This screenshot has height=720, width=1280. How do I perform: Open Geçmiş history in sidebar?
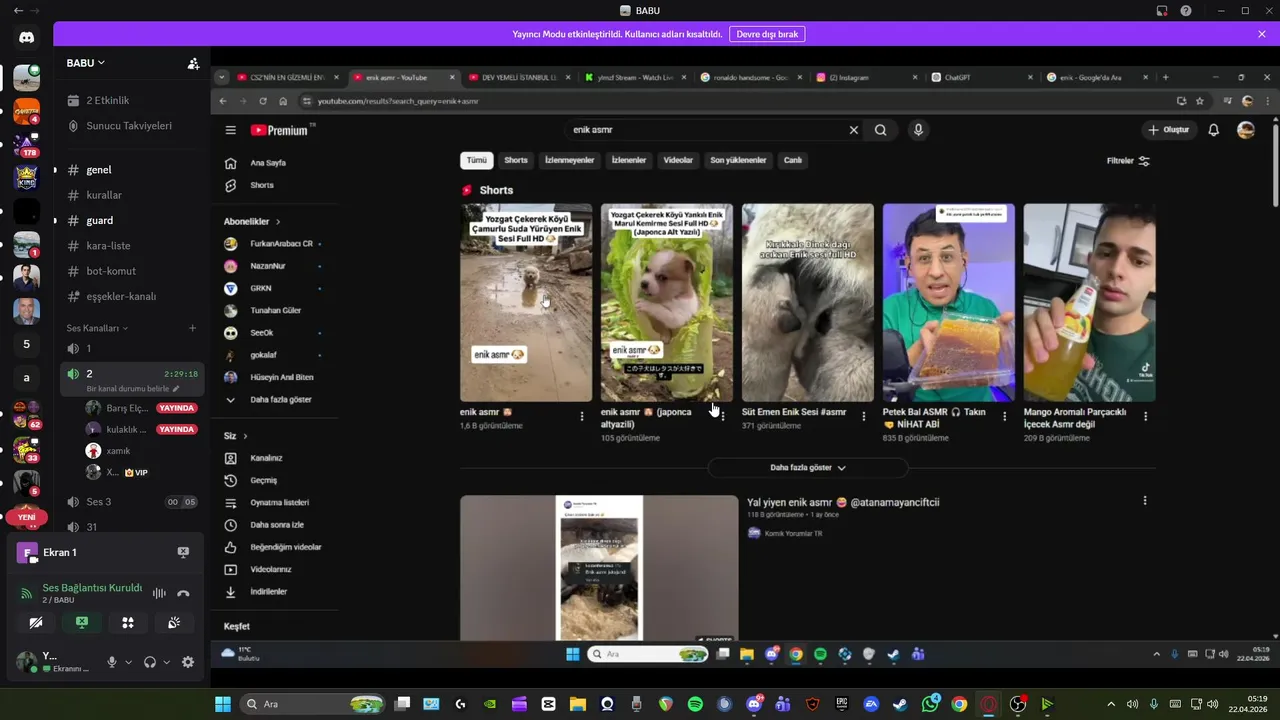tap(263, 480)
